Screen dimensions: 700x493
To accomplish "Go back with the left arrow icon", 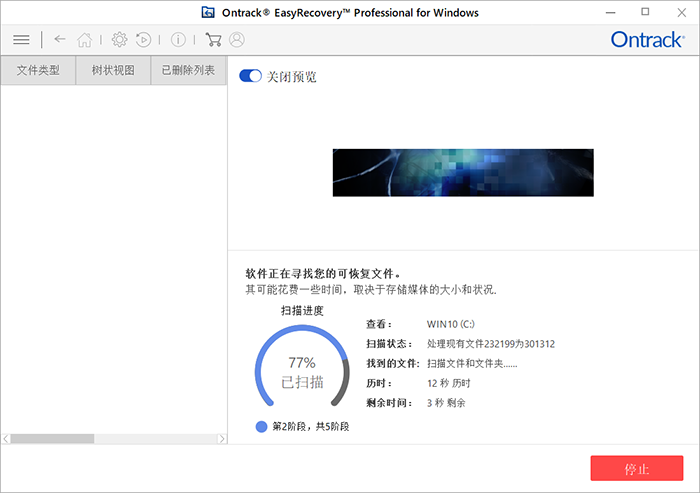I will click(60, 39).
